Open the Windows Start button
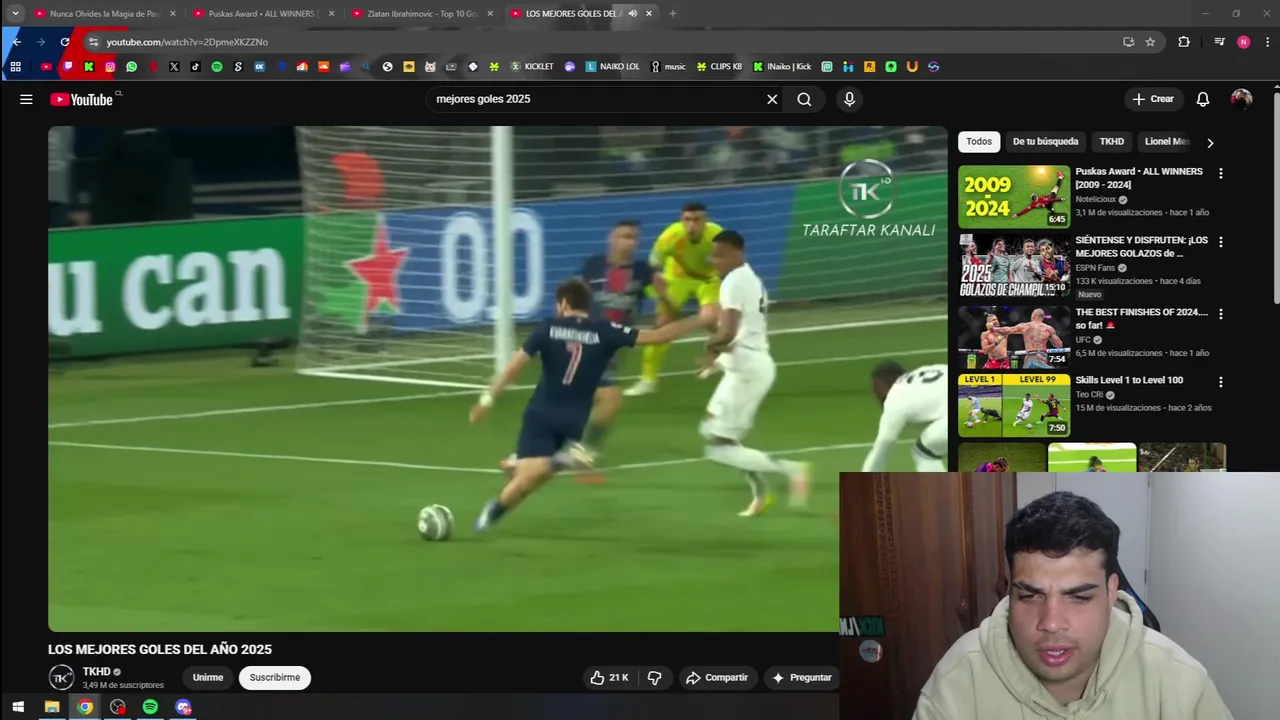The width and height of the screenshot is (1280, 720). coord(17,707)
